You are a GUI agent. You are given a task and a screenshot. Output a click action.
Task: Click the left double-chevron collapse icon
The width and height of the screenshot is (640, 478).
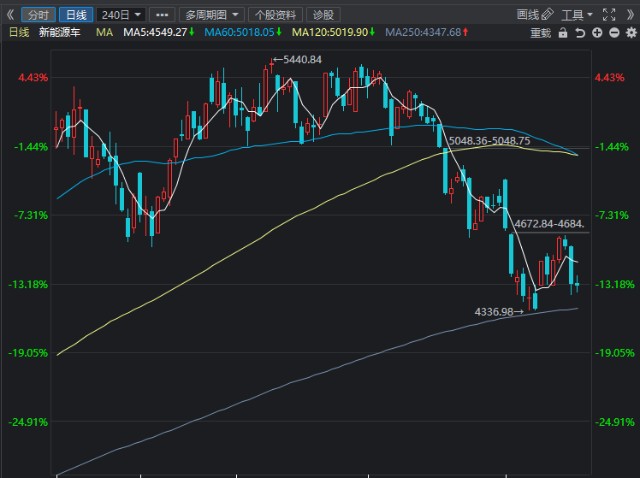point(11,15)
